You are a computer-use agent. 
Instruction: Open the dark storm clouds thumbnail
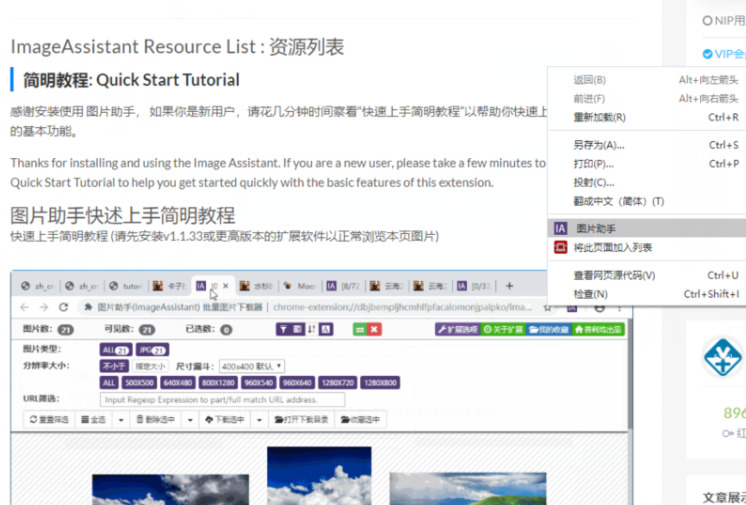click(x=170, y=490)
